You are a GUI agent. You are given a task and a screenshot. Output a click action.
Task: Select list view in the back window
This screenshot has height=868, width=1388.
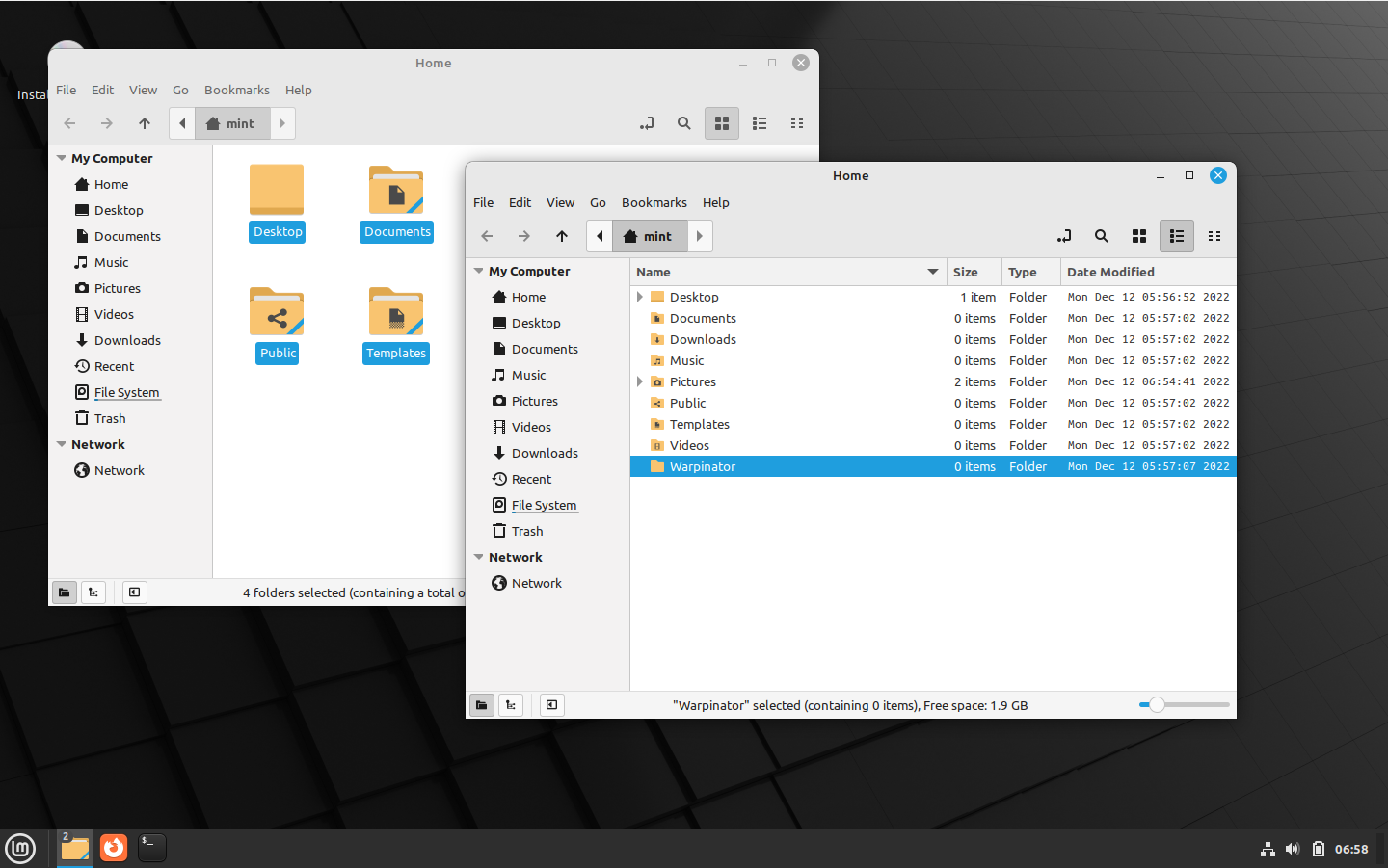tap(759, 123)
